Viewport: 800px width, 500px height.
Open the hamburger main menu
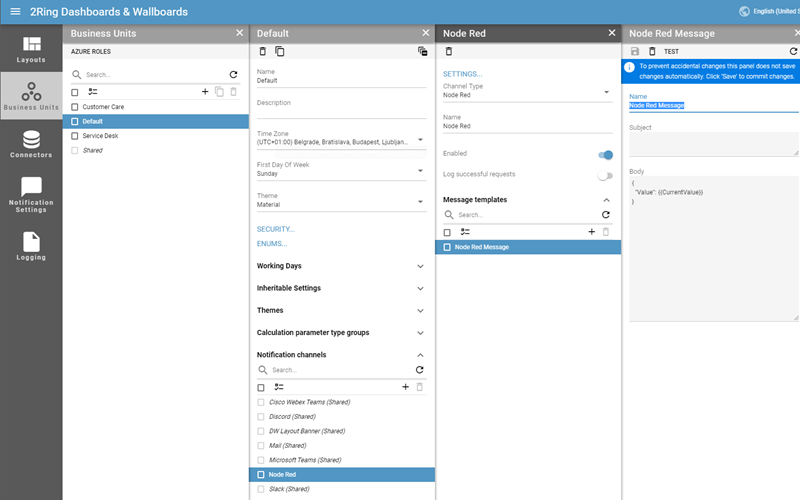pyautogui.click(x=15, y=11)
